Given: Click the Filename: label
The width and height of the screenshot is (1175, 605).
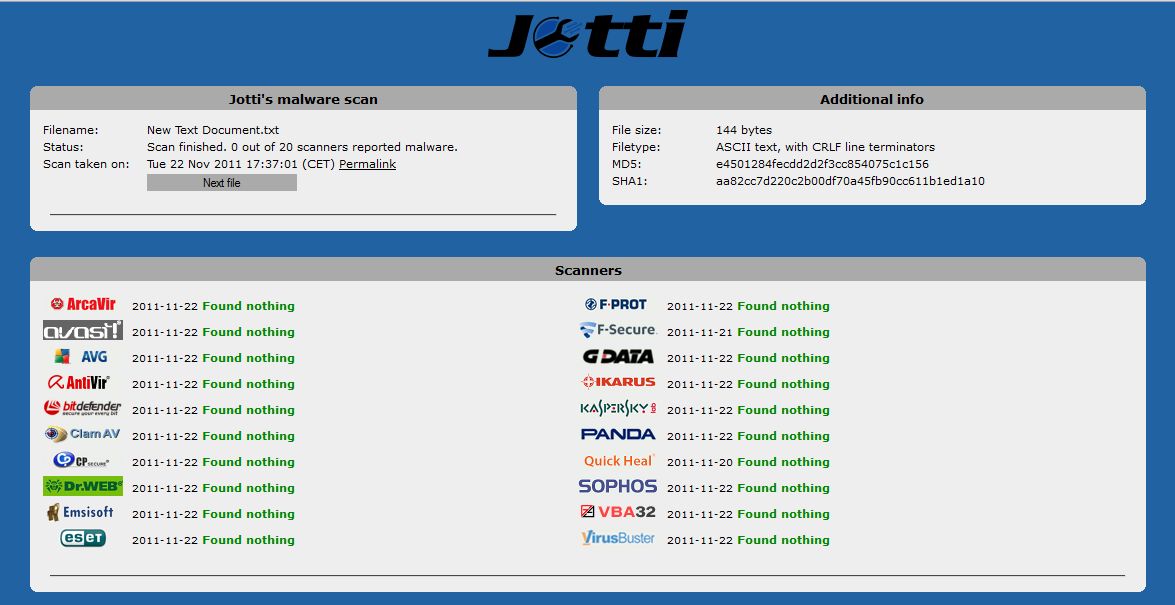Looking at the screenshot, I should (70, 130).
